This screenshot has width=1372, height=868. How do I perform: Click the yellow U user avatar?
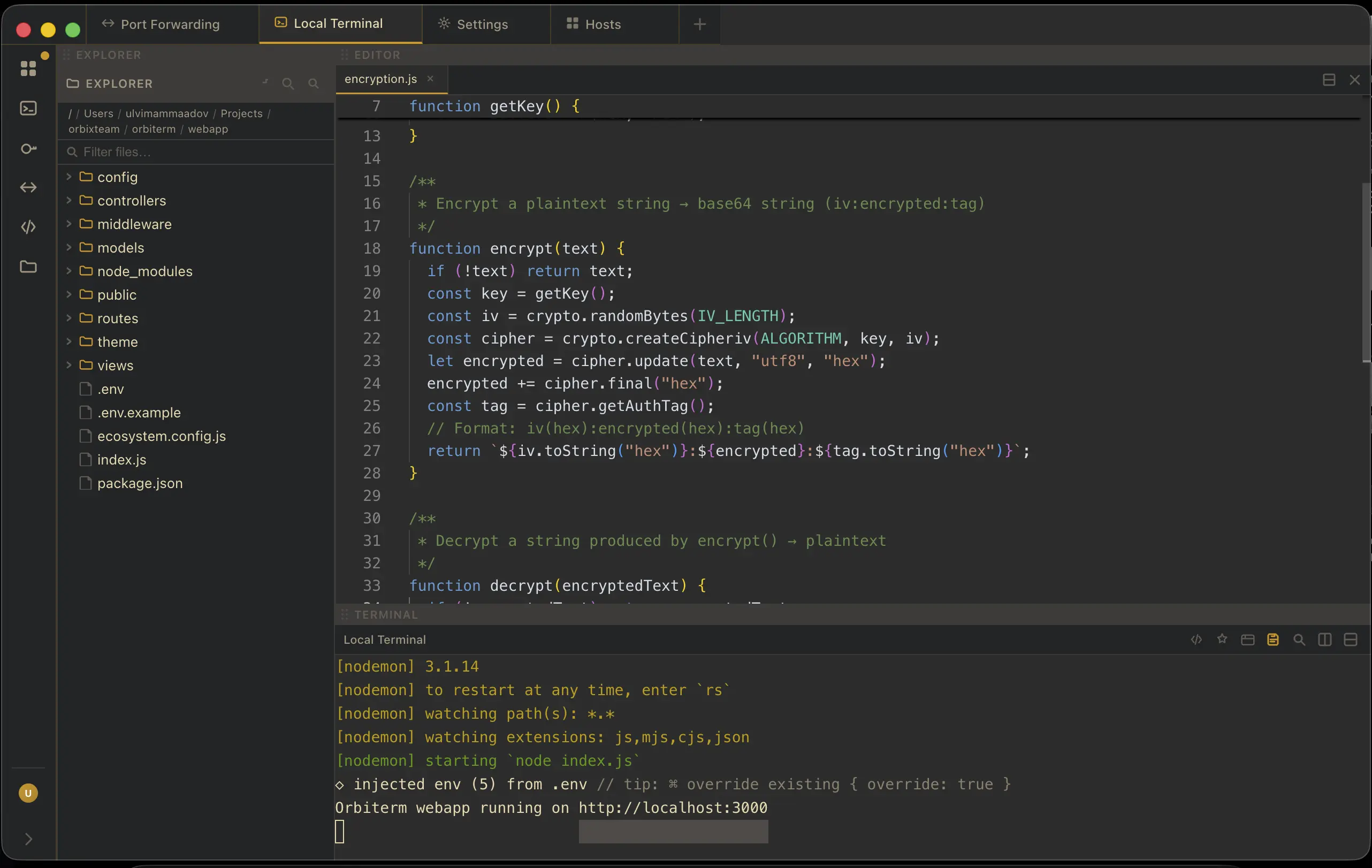coord(28,793)
